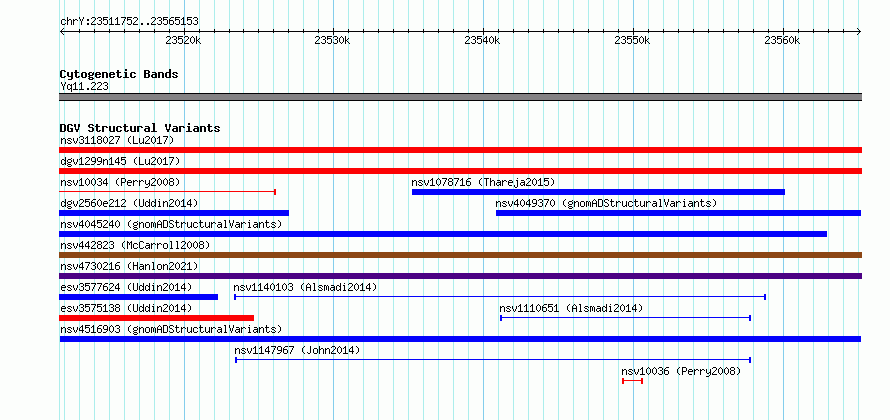Click the 23550k ruler position label
The width and height of the screenshot is (890, 420).
(x=632, y=40)
